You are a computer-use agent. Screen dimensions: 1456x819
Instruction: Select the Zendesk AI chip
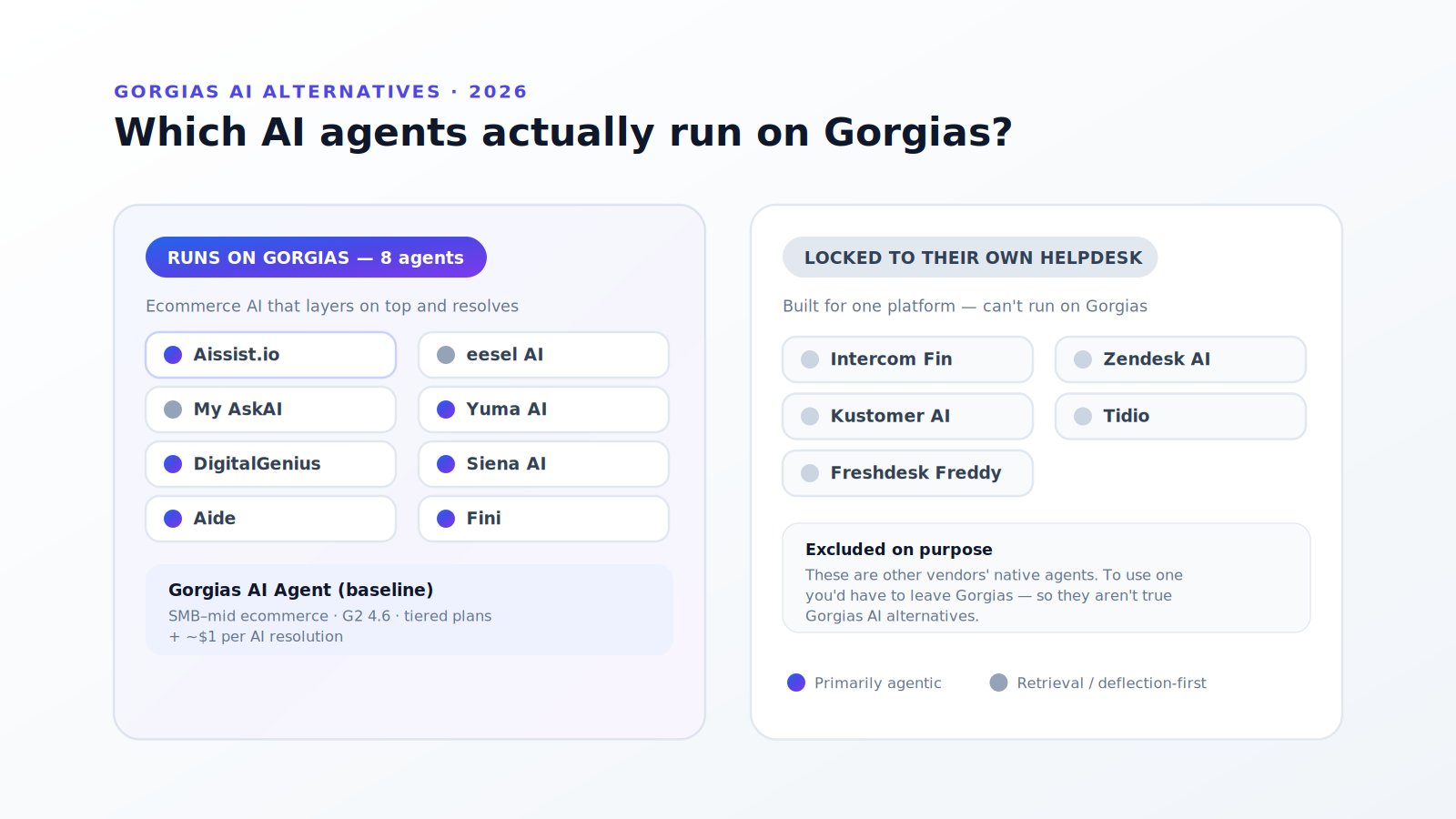click(1180, 359)
